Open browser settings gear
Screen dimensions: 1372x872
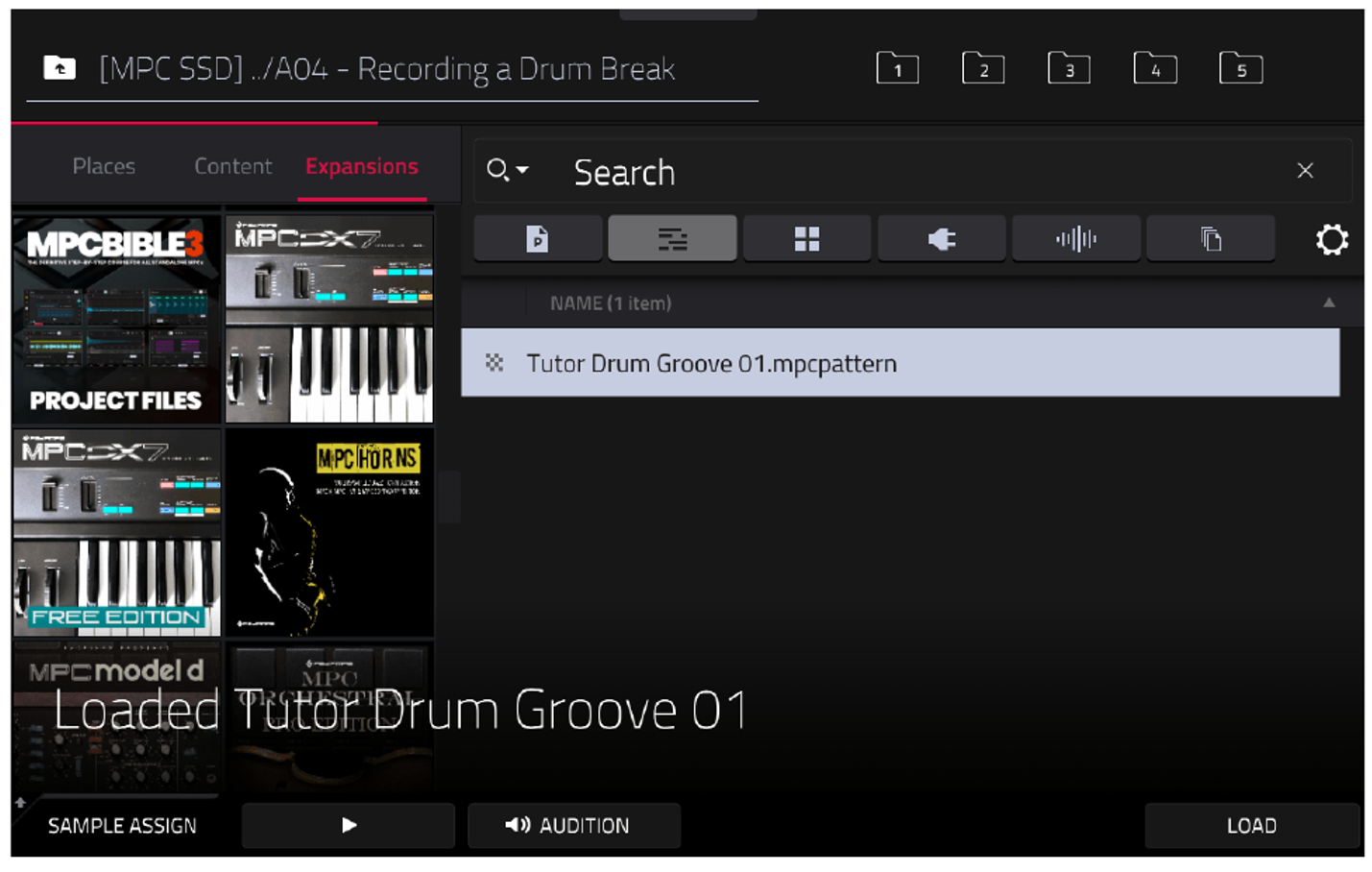click(1332, 239)
